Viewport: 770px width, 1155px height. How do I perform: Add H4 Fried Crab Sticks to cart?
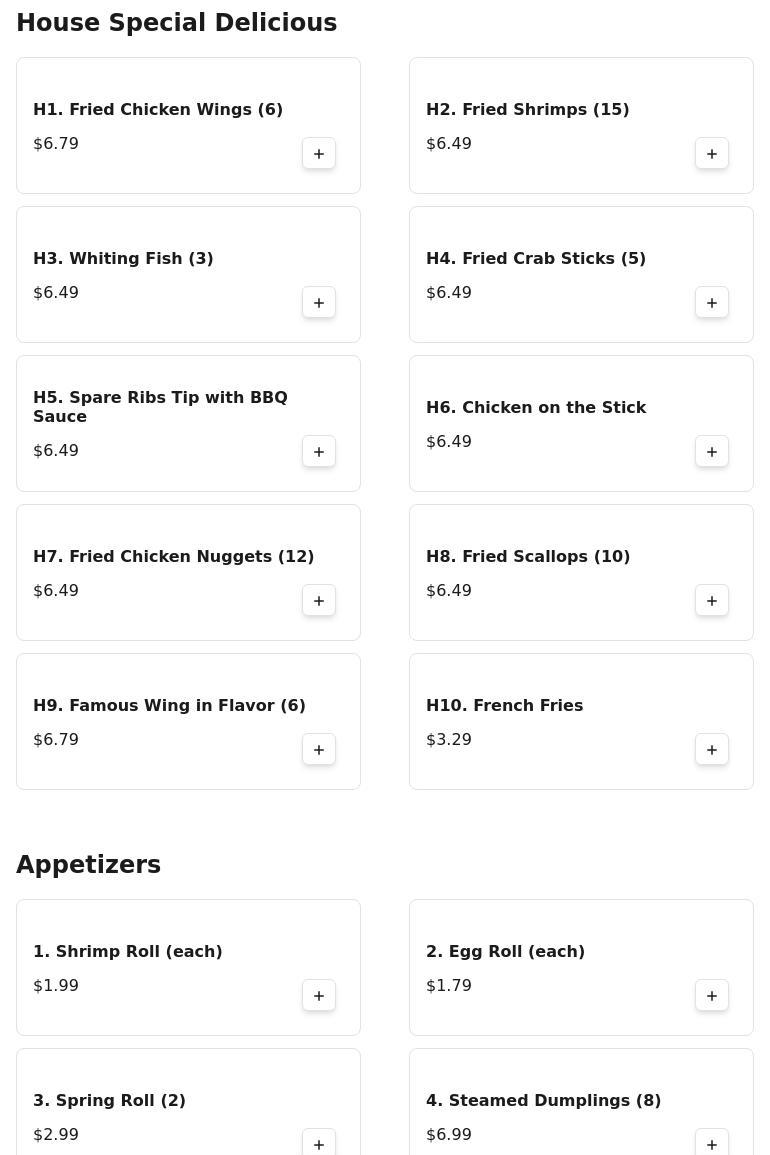tap(712, 302)
